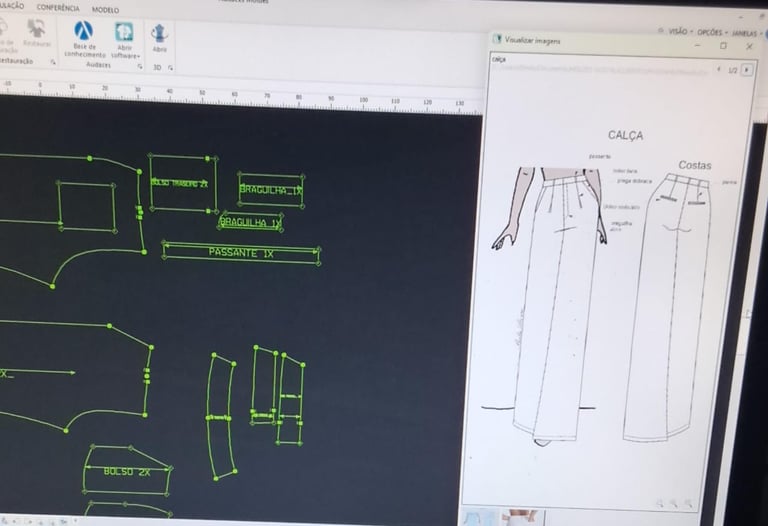Select the PASSANTE 1X pattern piece
This screenshot has height=526, width=768.
(241, 253)
